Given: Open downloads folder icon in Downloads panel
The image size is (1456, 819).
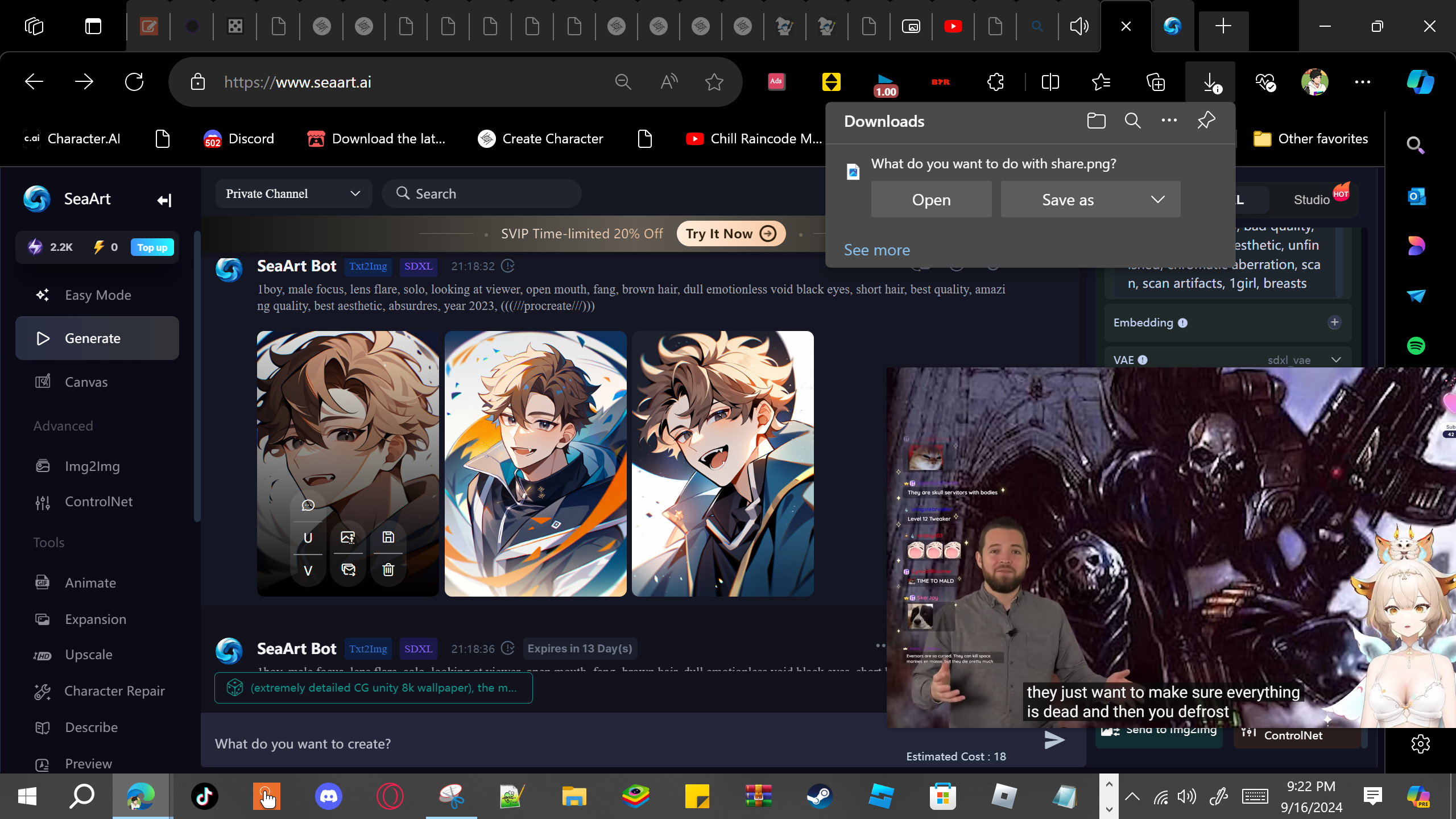Looking at the screenshot, I should click(x=1096, y=121).
